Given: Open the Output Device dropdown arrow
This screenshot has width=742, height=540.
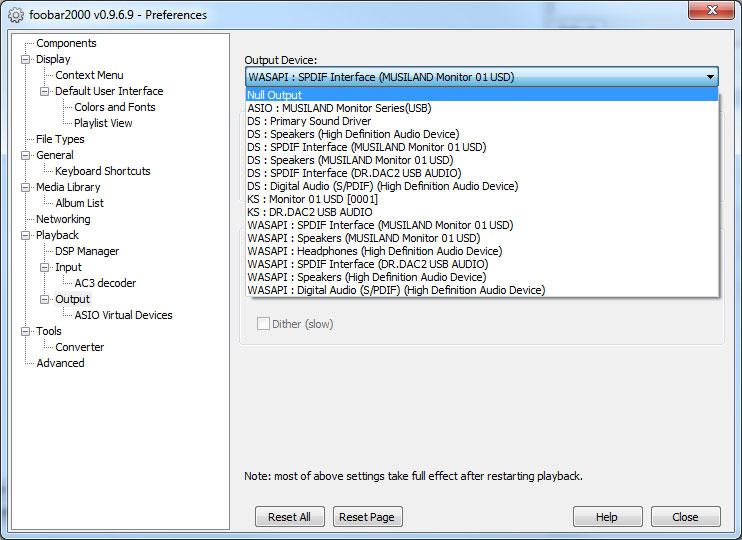Looking at the screenshot, I should pos(709,77).
